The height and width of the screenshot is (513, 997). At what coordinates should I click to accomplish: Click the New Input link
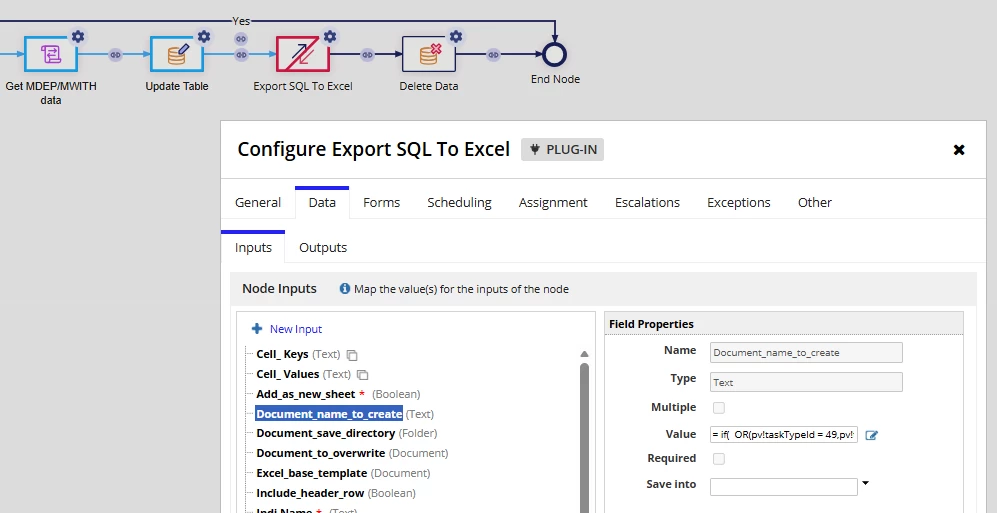(296, 329)
